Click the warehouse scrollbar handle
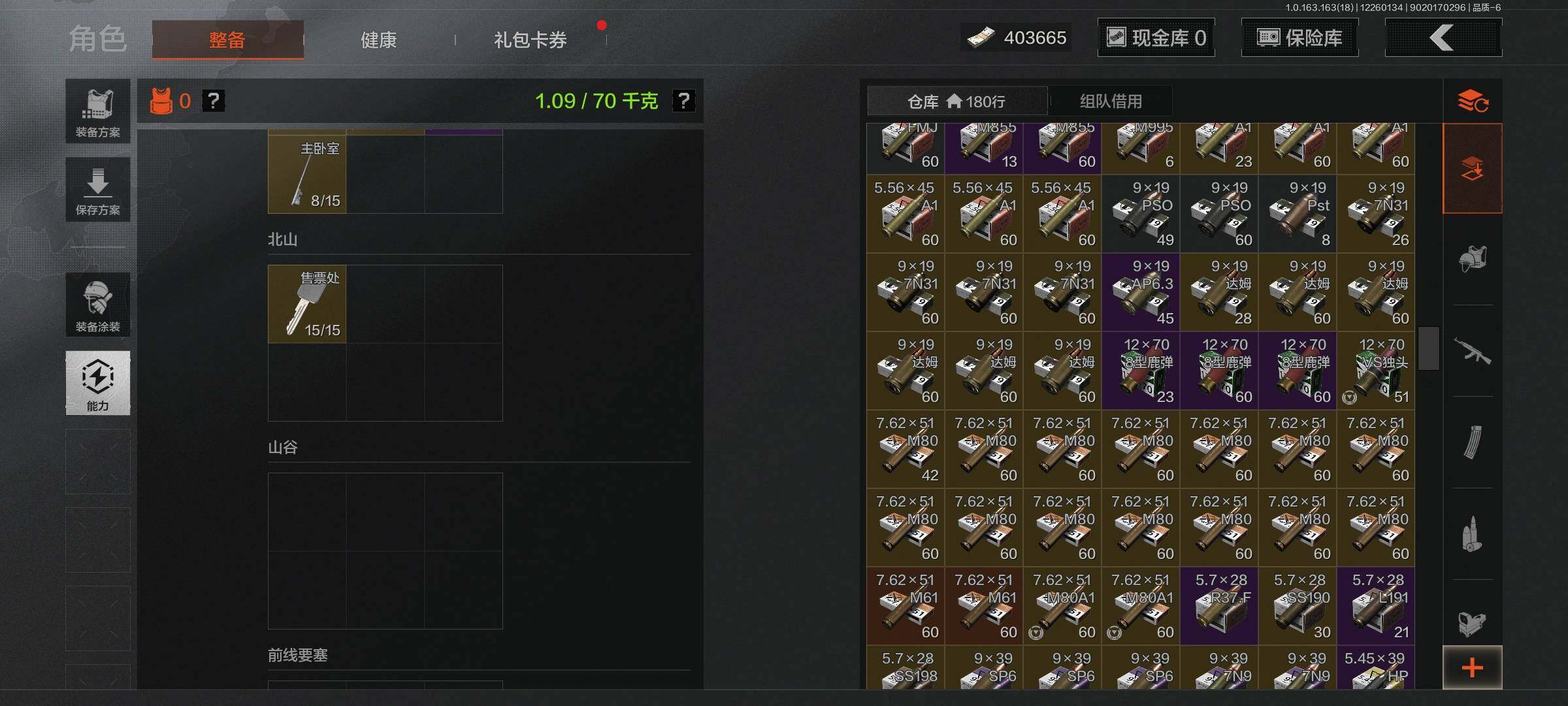Screen dimensions: 1568x706 1429,348
